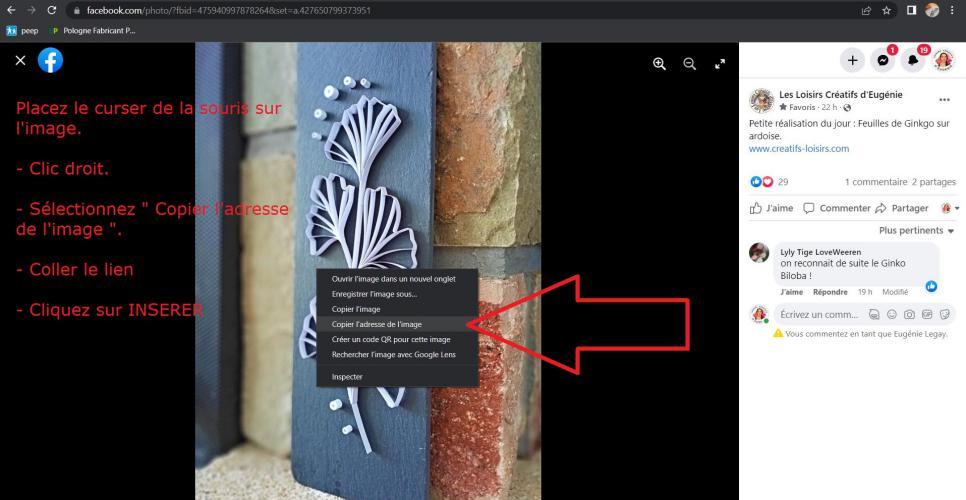
Task: Select Enregistrer l'image sous...
Action: pyautogui.click(x=397, y=294)
